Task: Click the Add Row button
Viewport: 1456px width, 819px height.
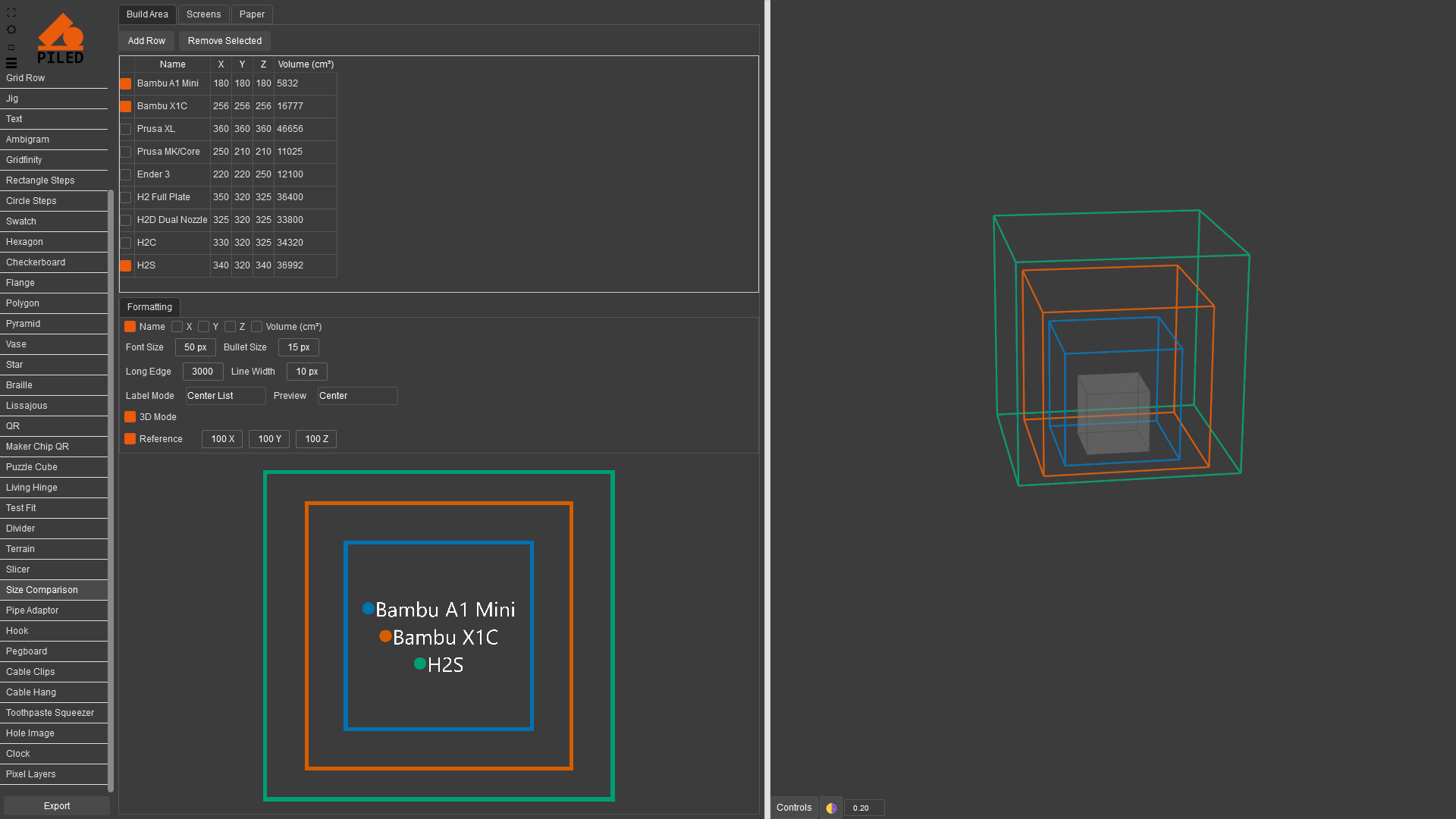Action: (x=146, y=41)
